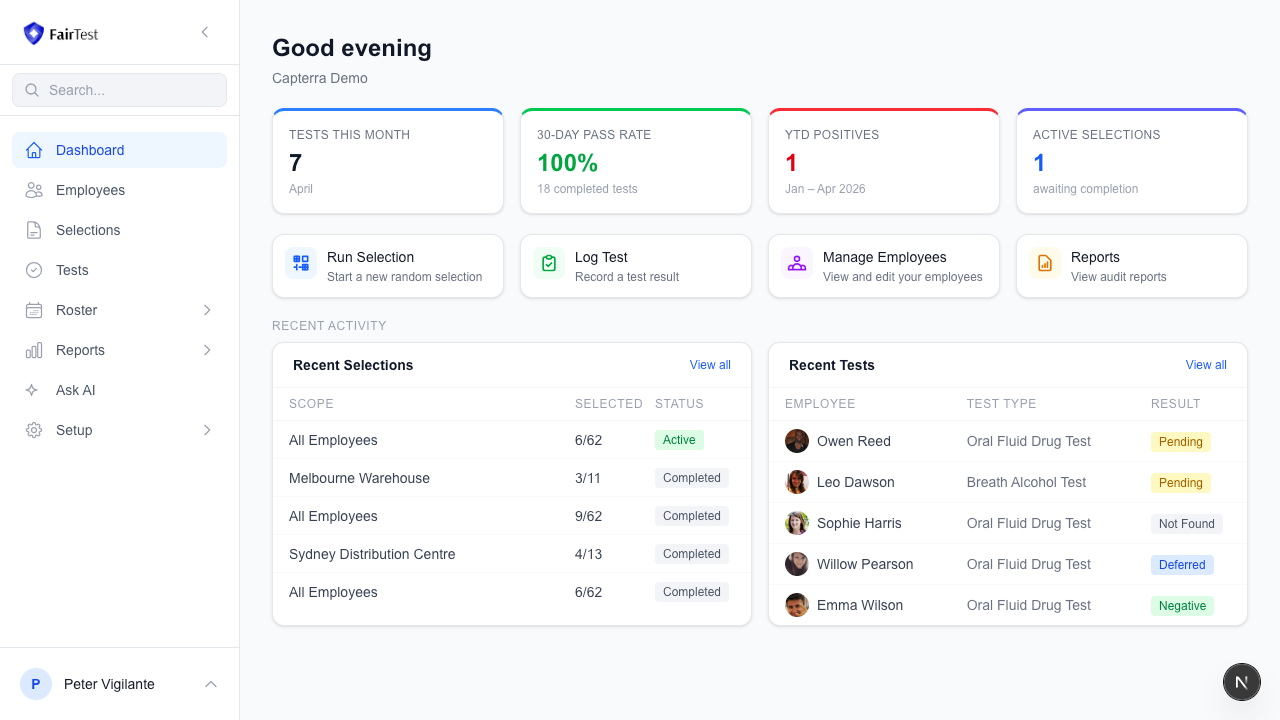The width and height of the screenshot is (1280, 720).
Task: Select the Melbourne Warehouse selection row
Action: point(512,478)
